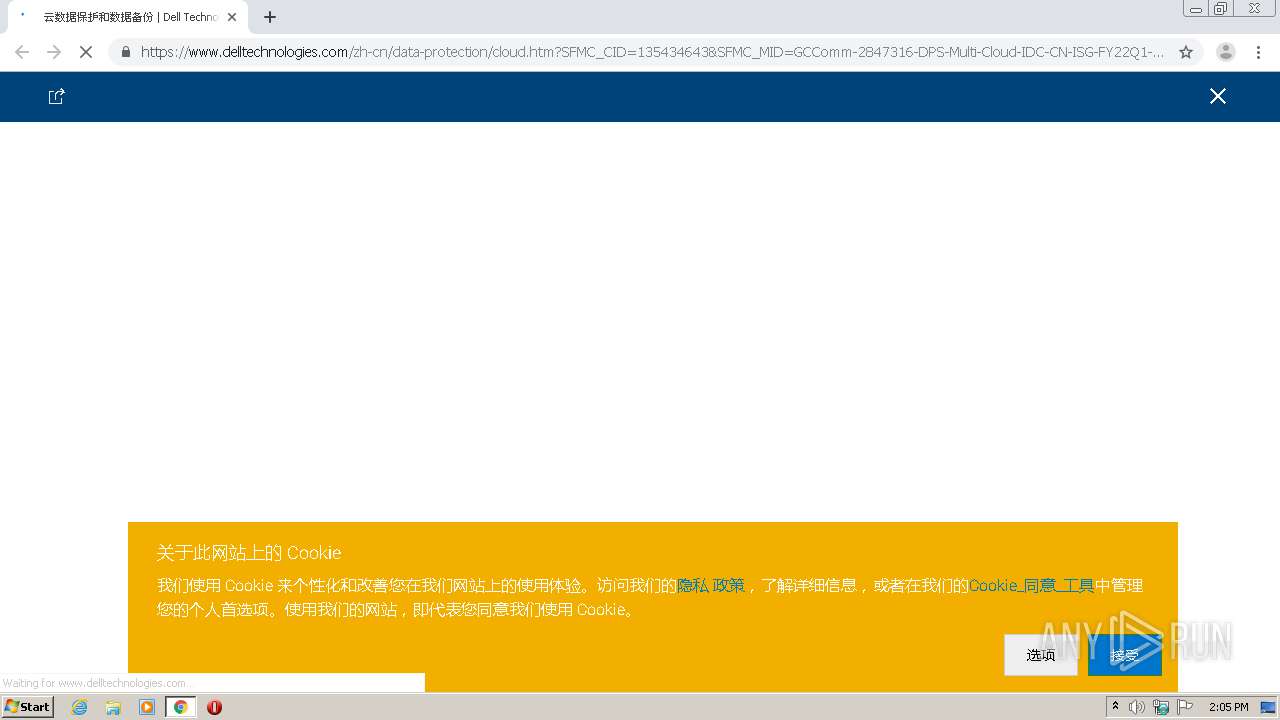This screenshot has width=1280, height=720.
Task: Click the red Opera icon in taskbar
Action: [x=214, y=707]
